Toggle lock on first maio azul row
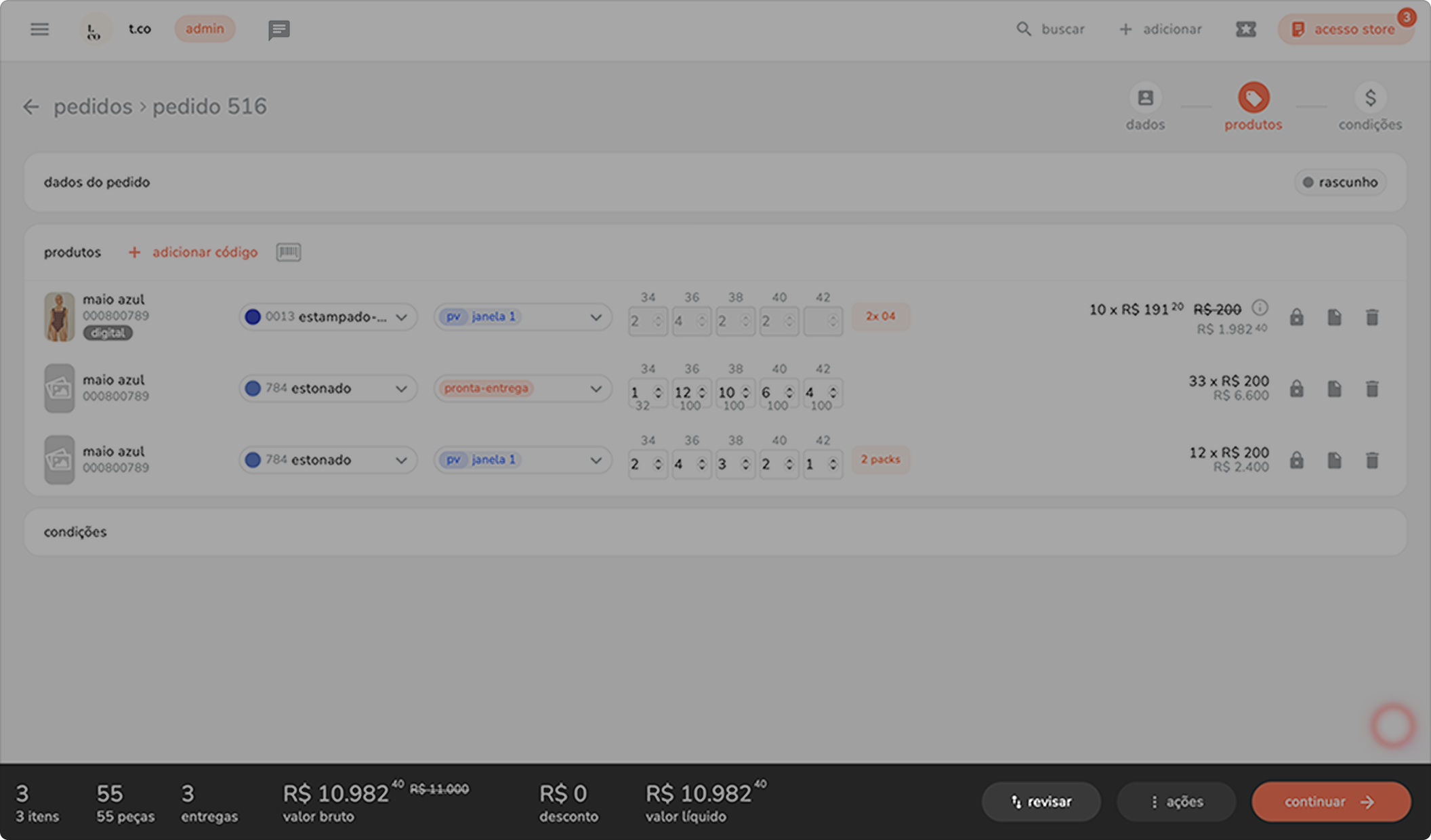1431x840 pixels. (x=1296, y=317)
